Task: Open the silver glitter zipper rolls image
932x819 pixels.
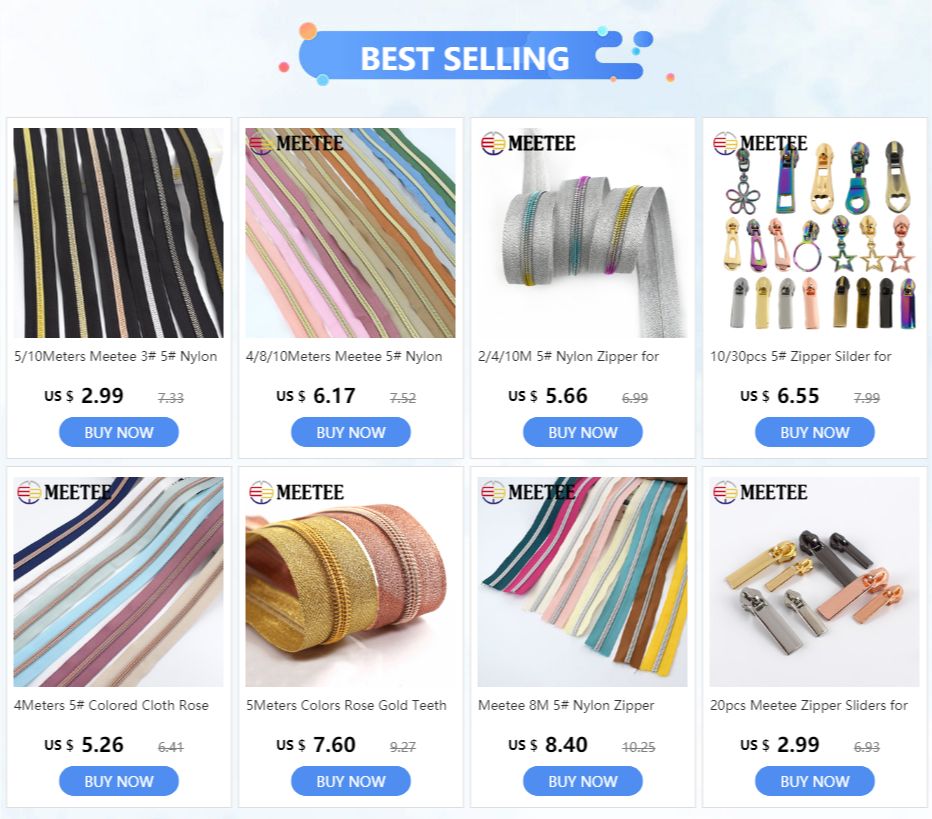Action: pyautogui.click(x=582, y=233)
